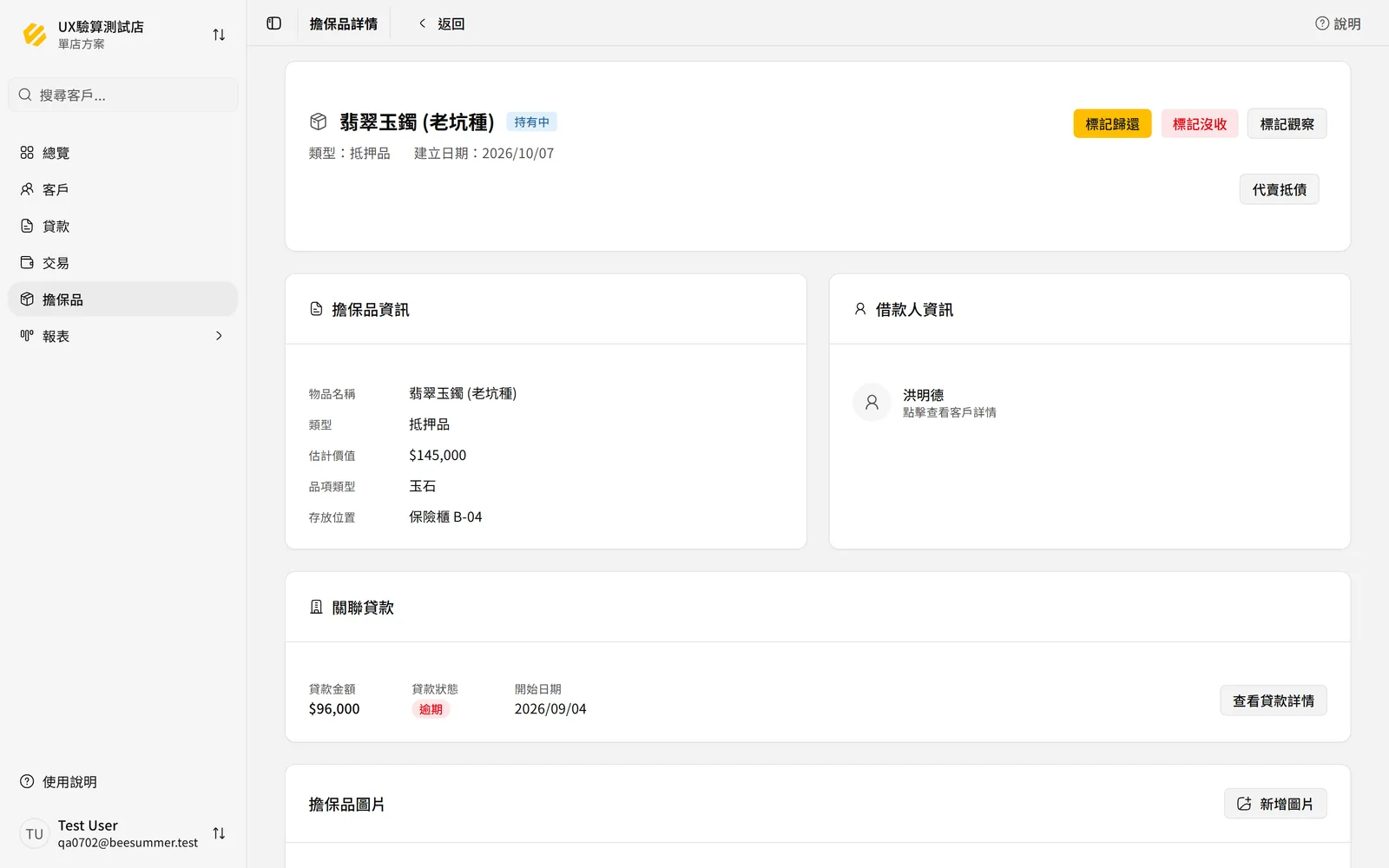Select 擔保品 sidebar item
This screenshot has height=868, width=1389.
[x=123, y=299]
